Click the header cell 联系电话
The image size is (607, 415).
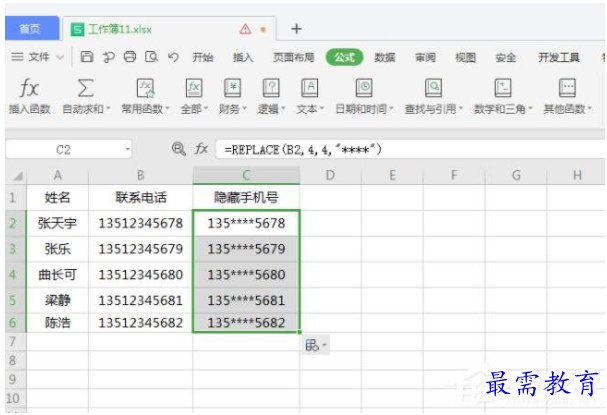tap(141, 198)
